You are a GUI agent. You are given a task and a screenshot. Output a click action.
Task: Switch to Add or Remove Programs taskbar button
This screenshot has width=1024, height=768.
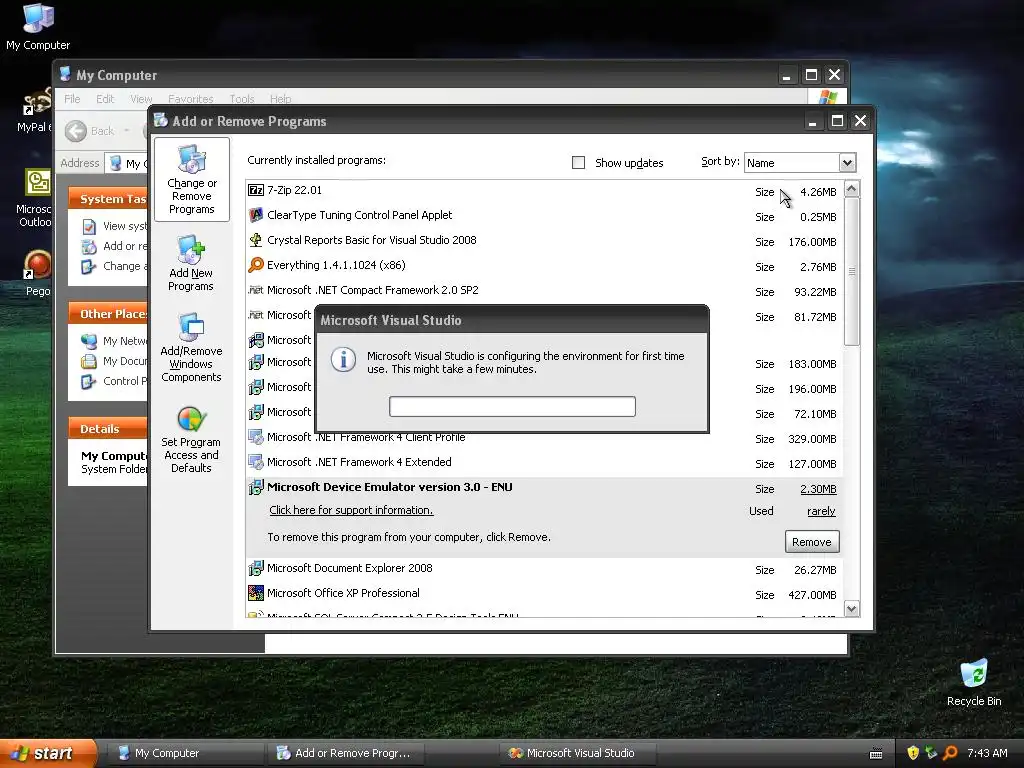pyautogui.click(x=345, y=753)
